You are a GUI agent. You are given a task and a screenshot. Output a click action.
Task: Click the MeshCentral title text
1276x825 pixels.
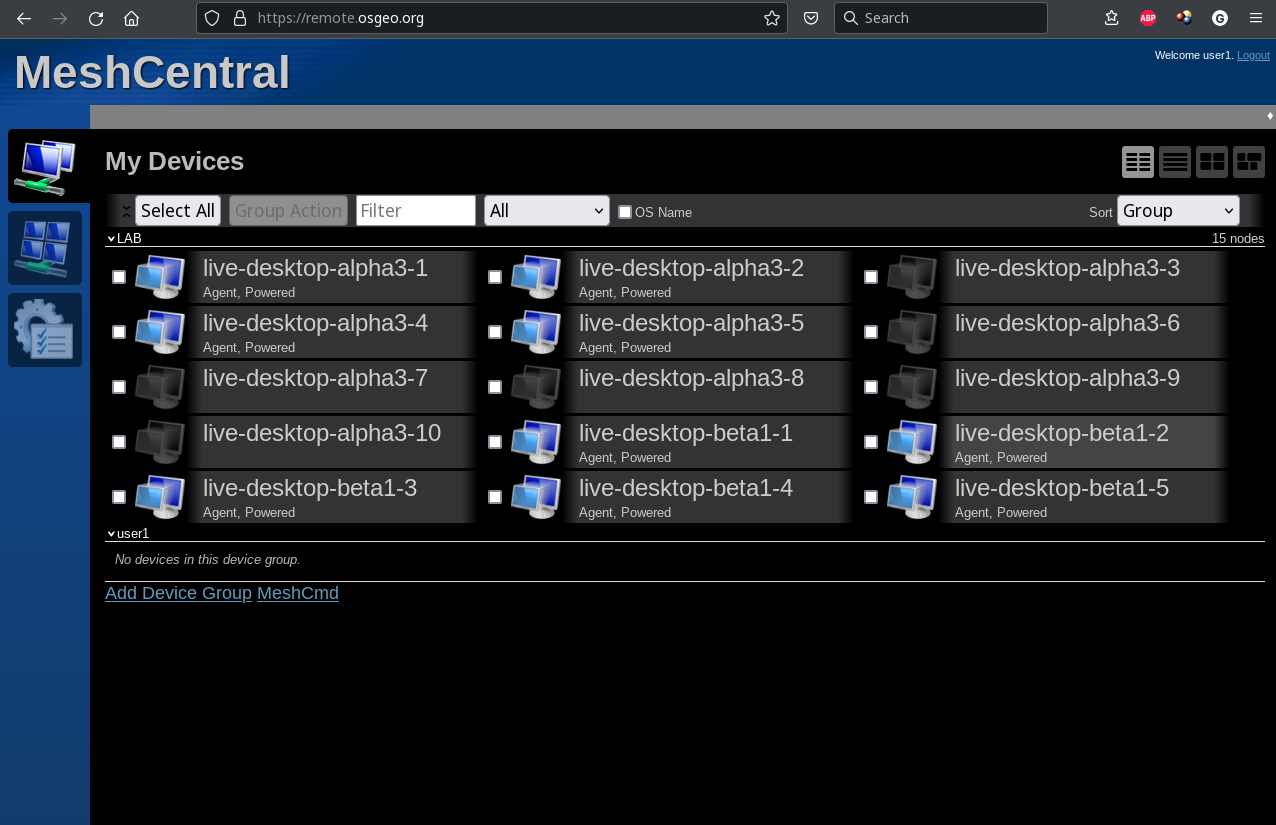tap(152, 73)
